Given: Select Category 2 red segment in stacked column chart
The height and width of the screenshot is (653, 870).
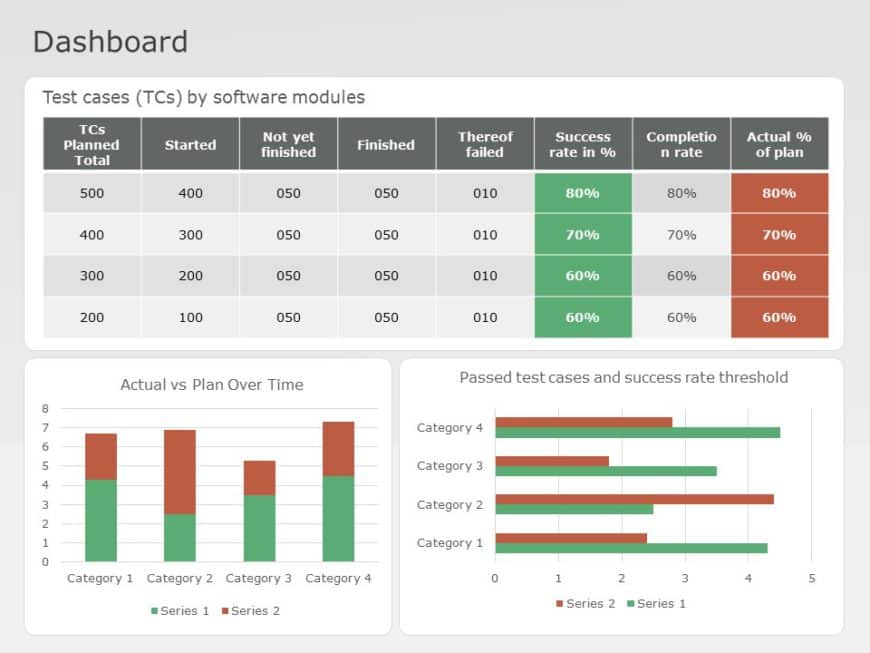Looking at the screenshot, I should pos(180,472).
